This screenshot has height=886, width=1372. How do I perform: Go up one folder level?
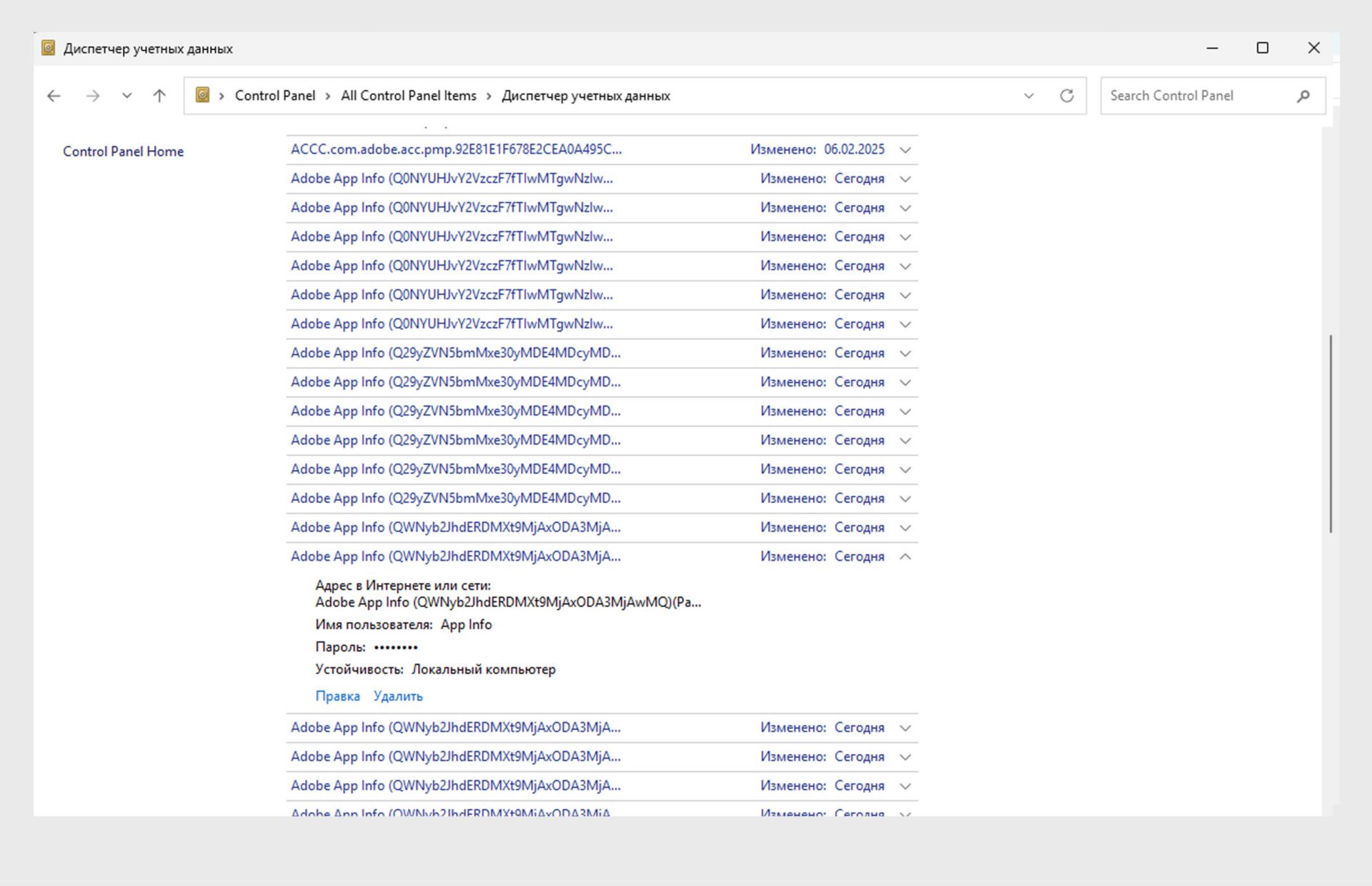click(x=159, y=96)
